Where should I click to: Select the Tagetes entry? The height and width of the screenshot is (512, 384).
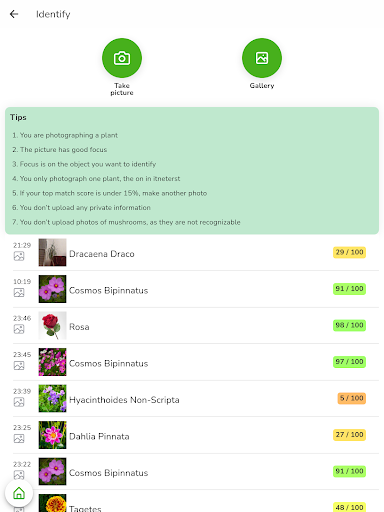click(196, 503)
